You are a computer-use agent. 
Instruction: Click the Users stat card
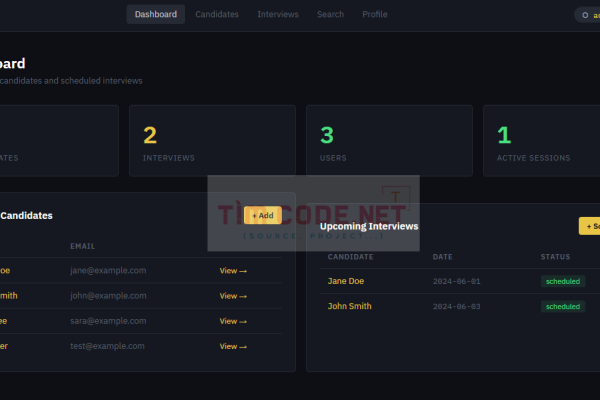(389, 140)
